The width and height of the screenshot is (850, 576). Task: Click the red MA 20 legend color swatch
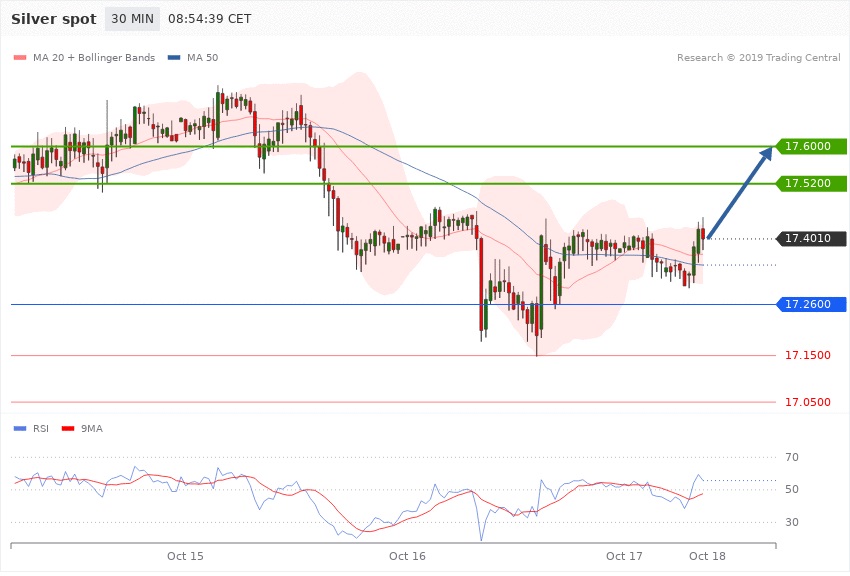(x=20, y=58)
